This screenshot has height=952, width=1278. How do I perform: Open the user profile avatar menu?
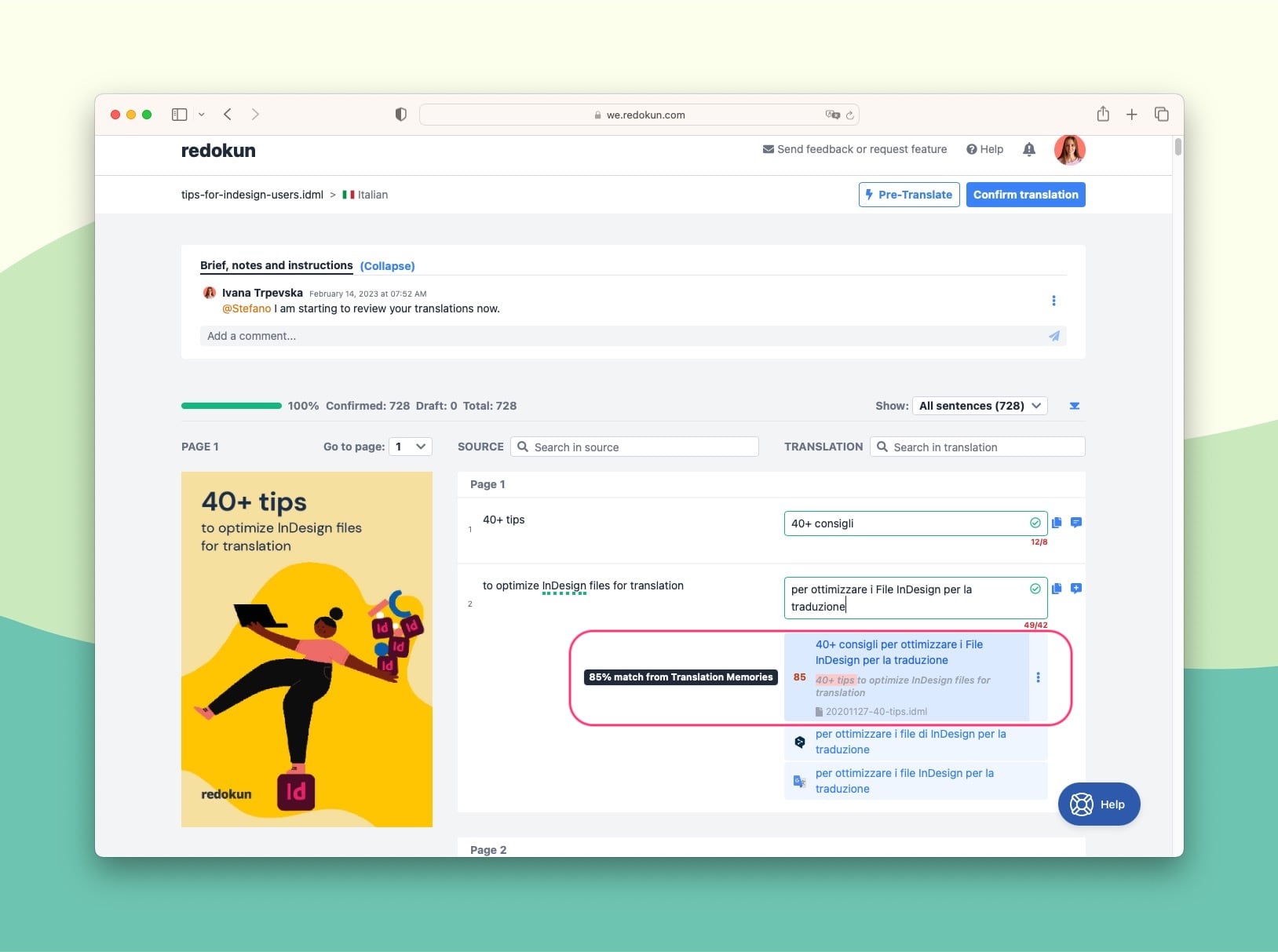click(1069, 149)
